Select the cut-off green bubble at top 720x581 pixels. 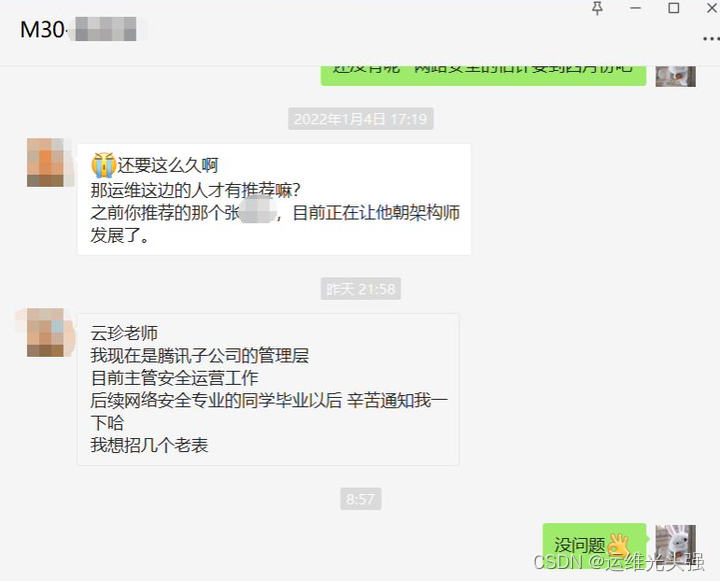(x=483, y=76)
